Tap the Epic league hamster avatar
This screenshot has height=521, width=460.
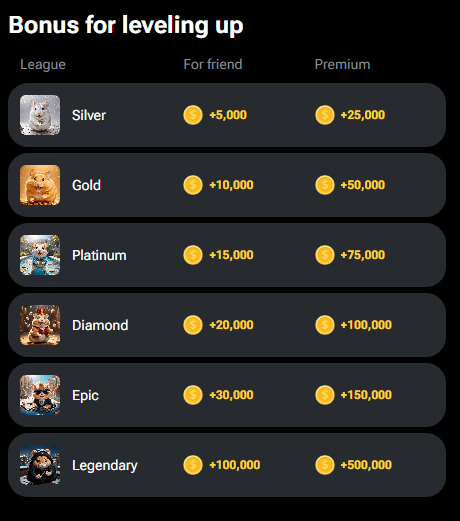point(40,395)
